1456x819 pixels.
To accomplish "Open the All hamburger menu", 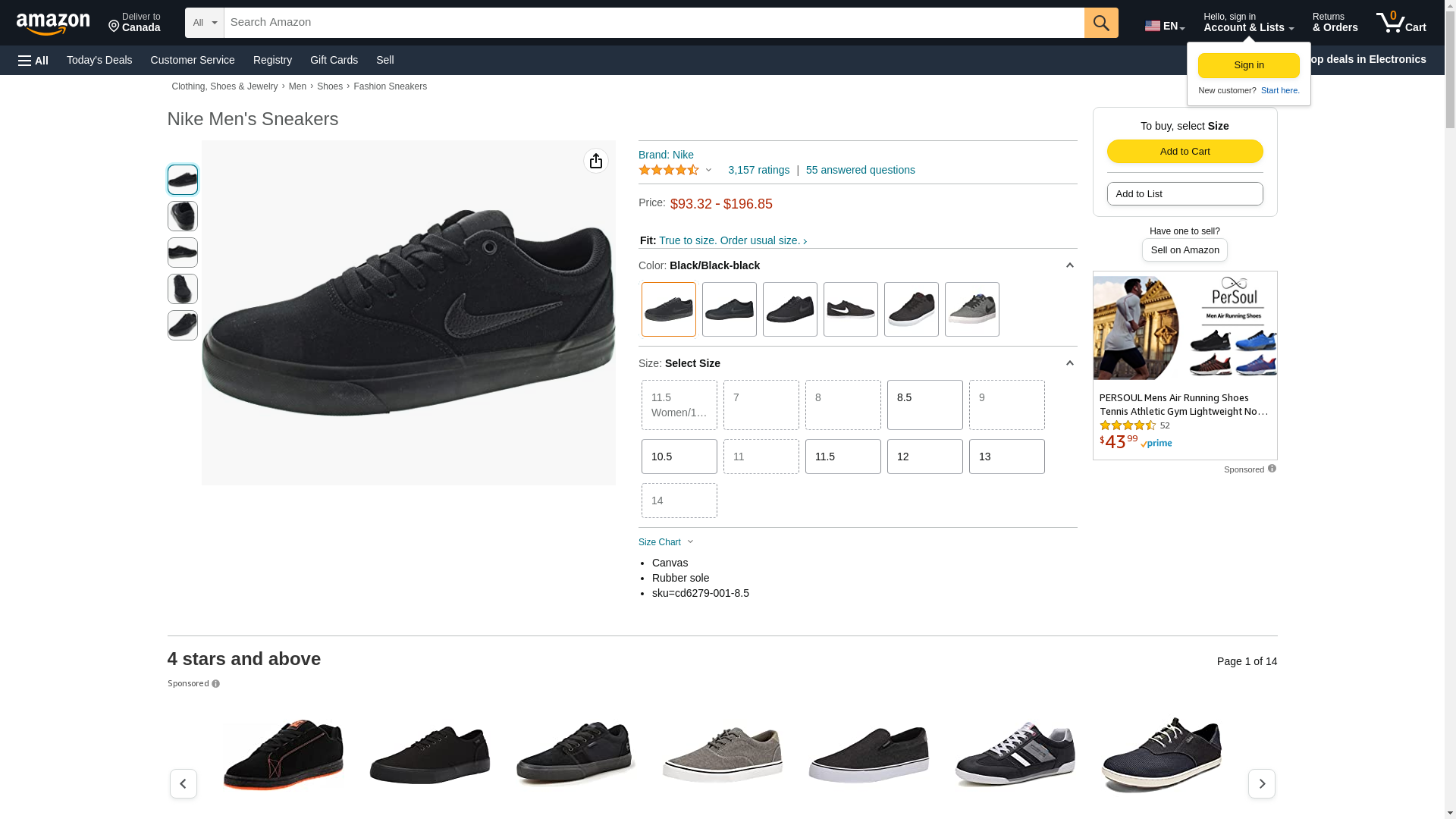I will click(x=33, y=60).
